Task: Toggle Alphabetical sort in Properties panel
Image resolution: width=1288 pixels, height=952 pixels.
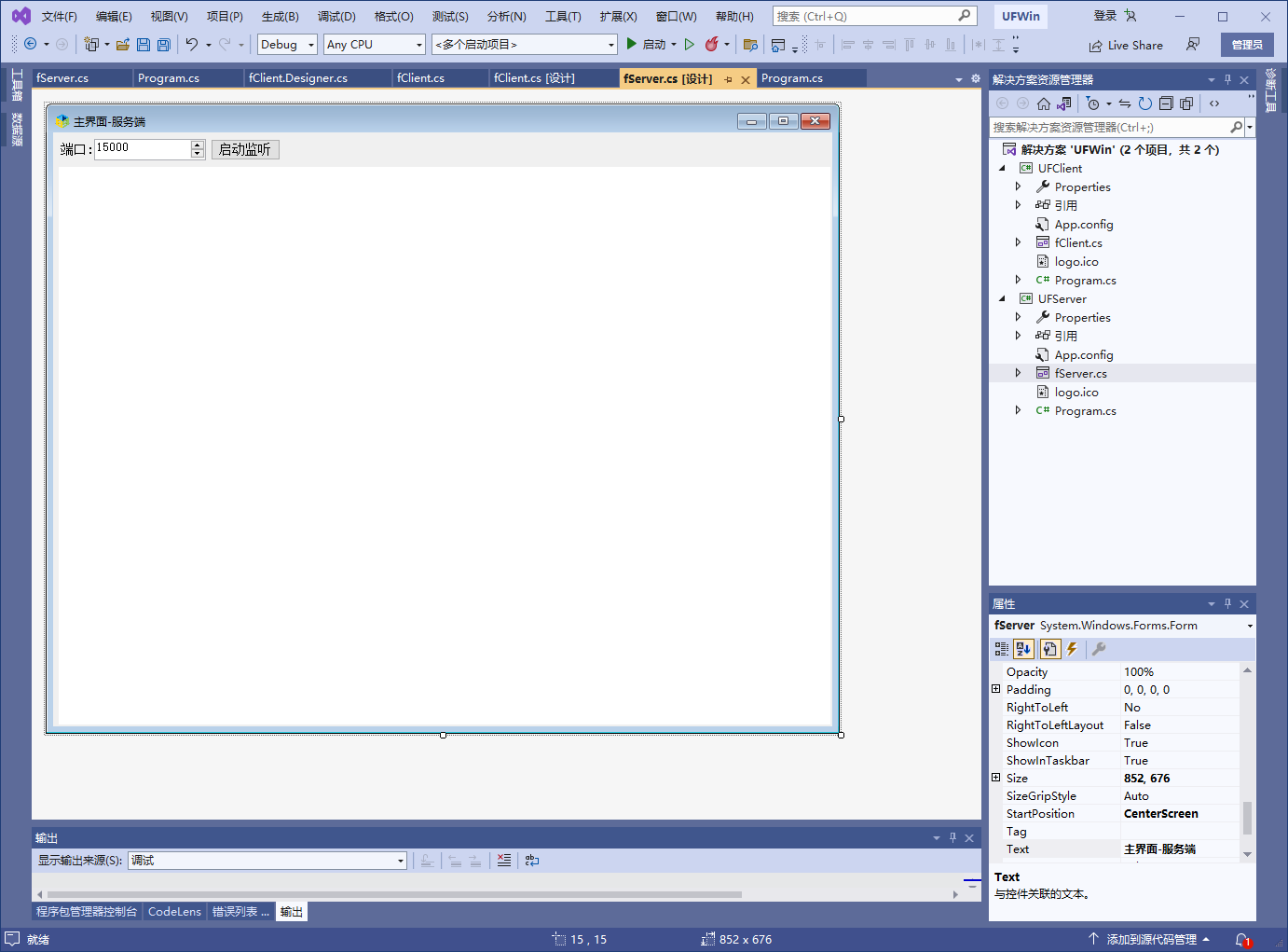Action: coord(1024,649)
